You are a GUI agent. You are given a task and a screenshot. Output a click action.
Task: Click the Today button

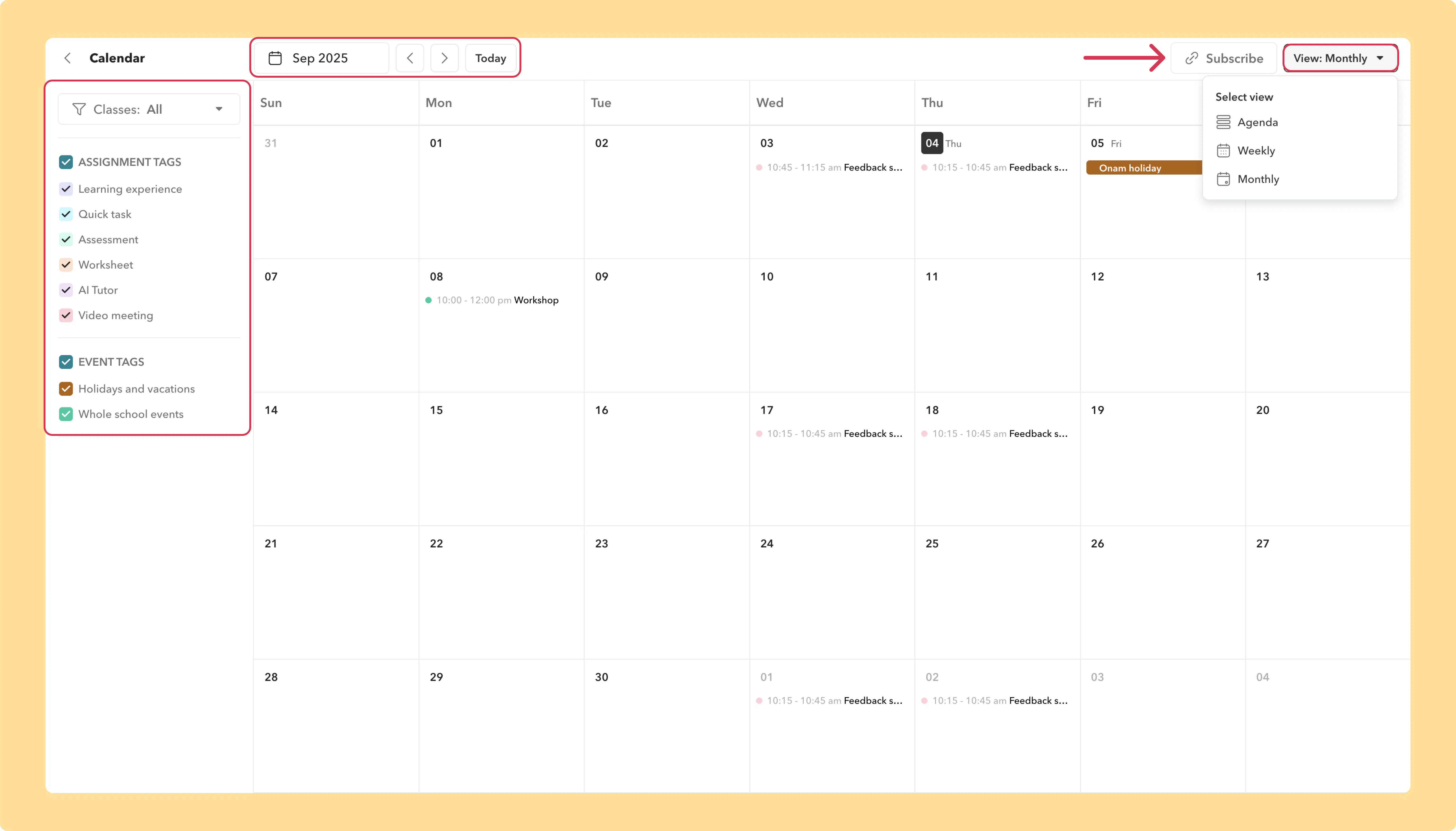491,58
